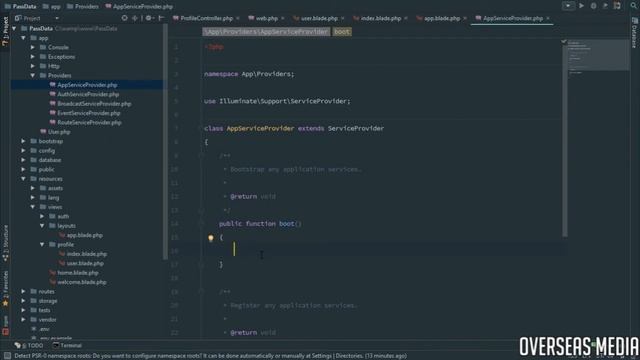Image resolution: width=640 pixels, height=360 pixels.
Task: Toggle the Favorites tool window tab
Action: coord(5,288)
